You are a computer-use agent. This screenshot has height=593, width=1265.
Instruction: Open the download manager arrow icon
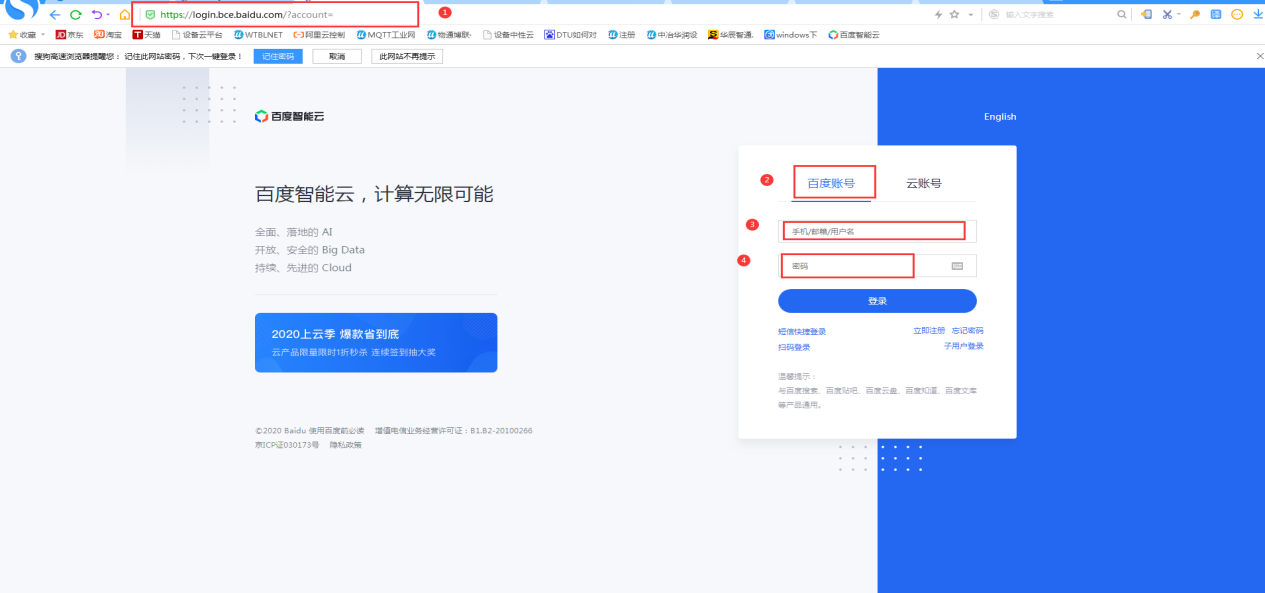(1258, 13)
